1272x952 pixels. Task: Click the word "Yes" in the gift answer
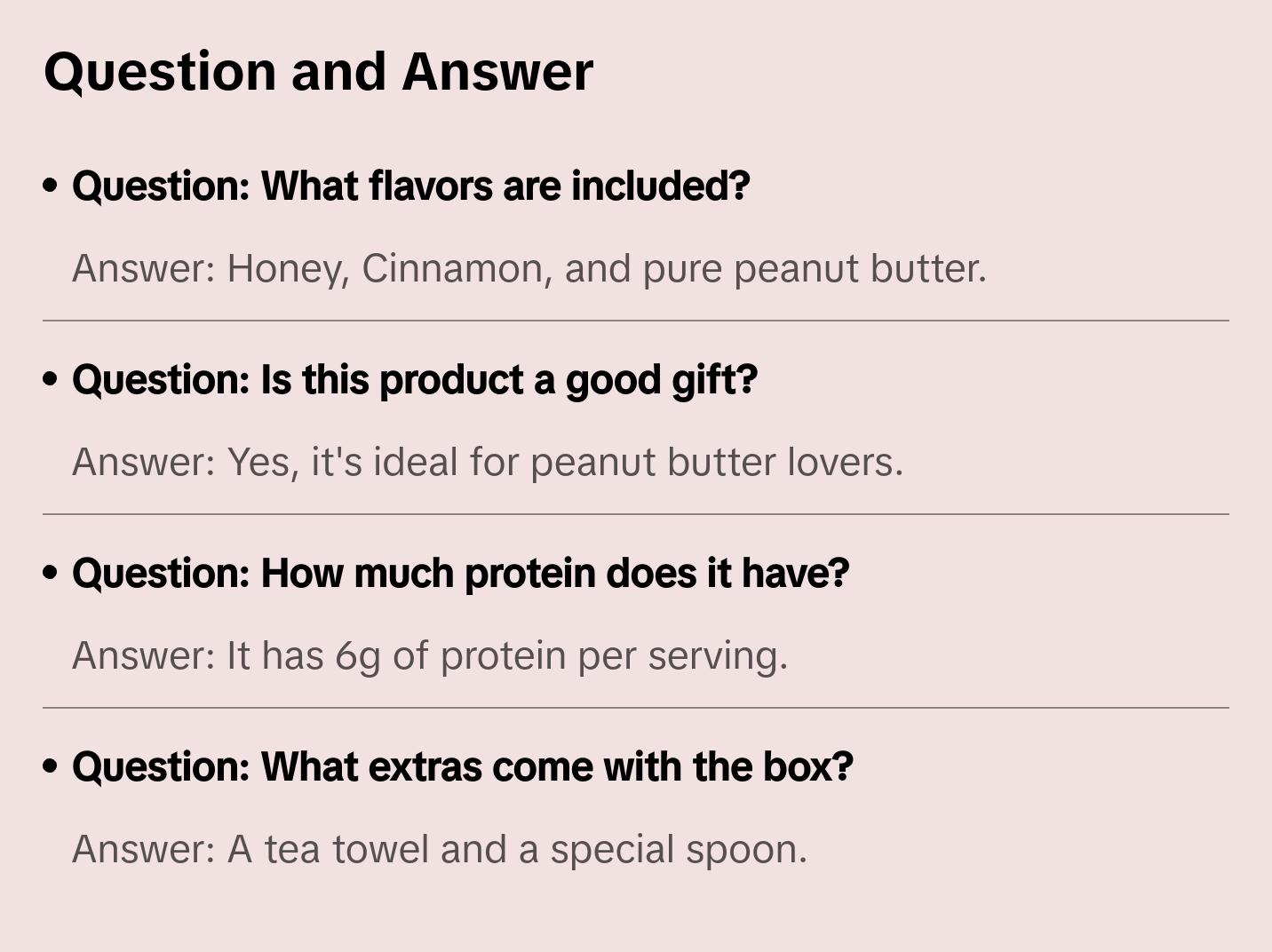tap(262, 463)
